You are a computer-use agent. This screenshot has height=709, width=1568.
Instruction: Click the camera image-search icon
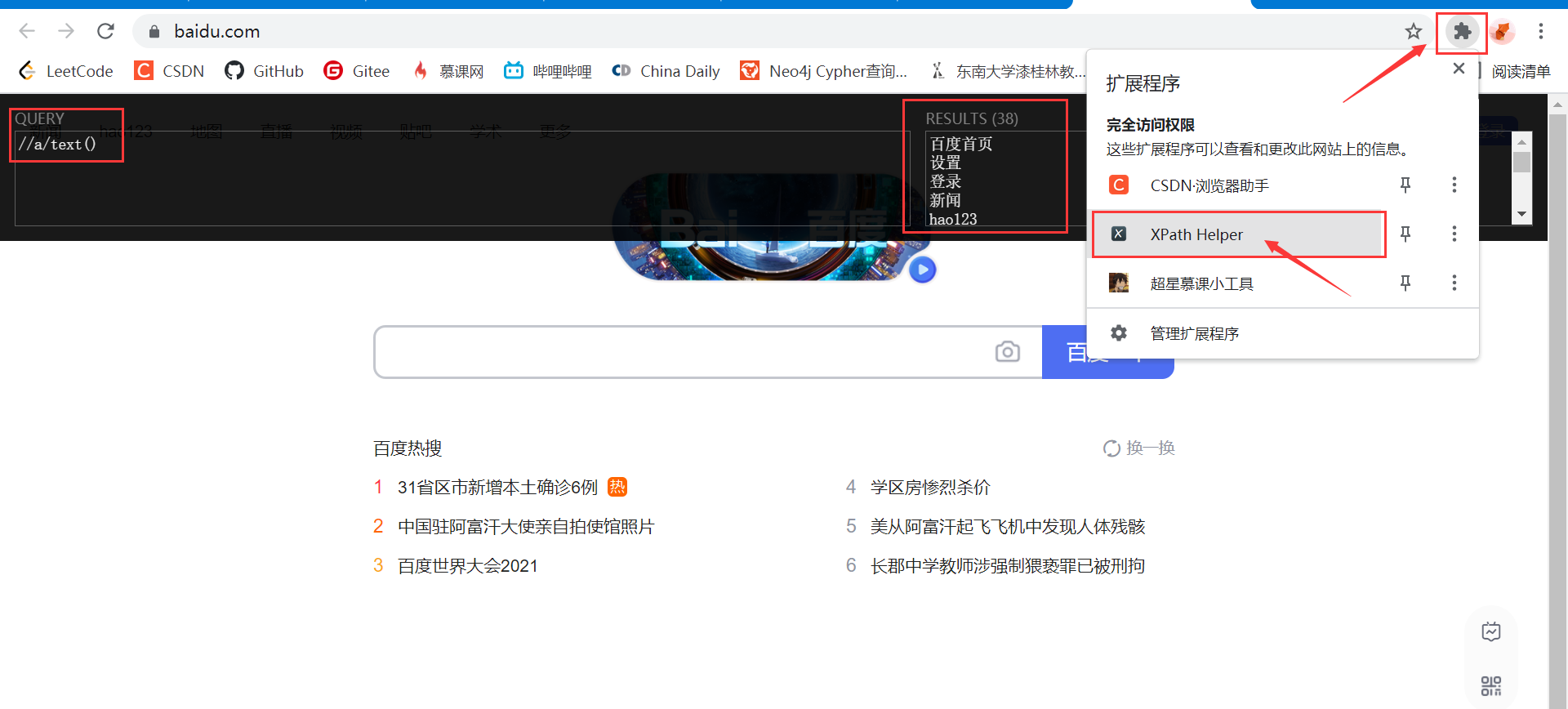click(x=1008, y=352)
